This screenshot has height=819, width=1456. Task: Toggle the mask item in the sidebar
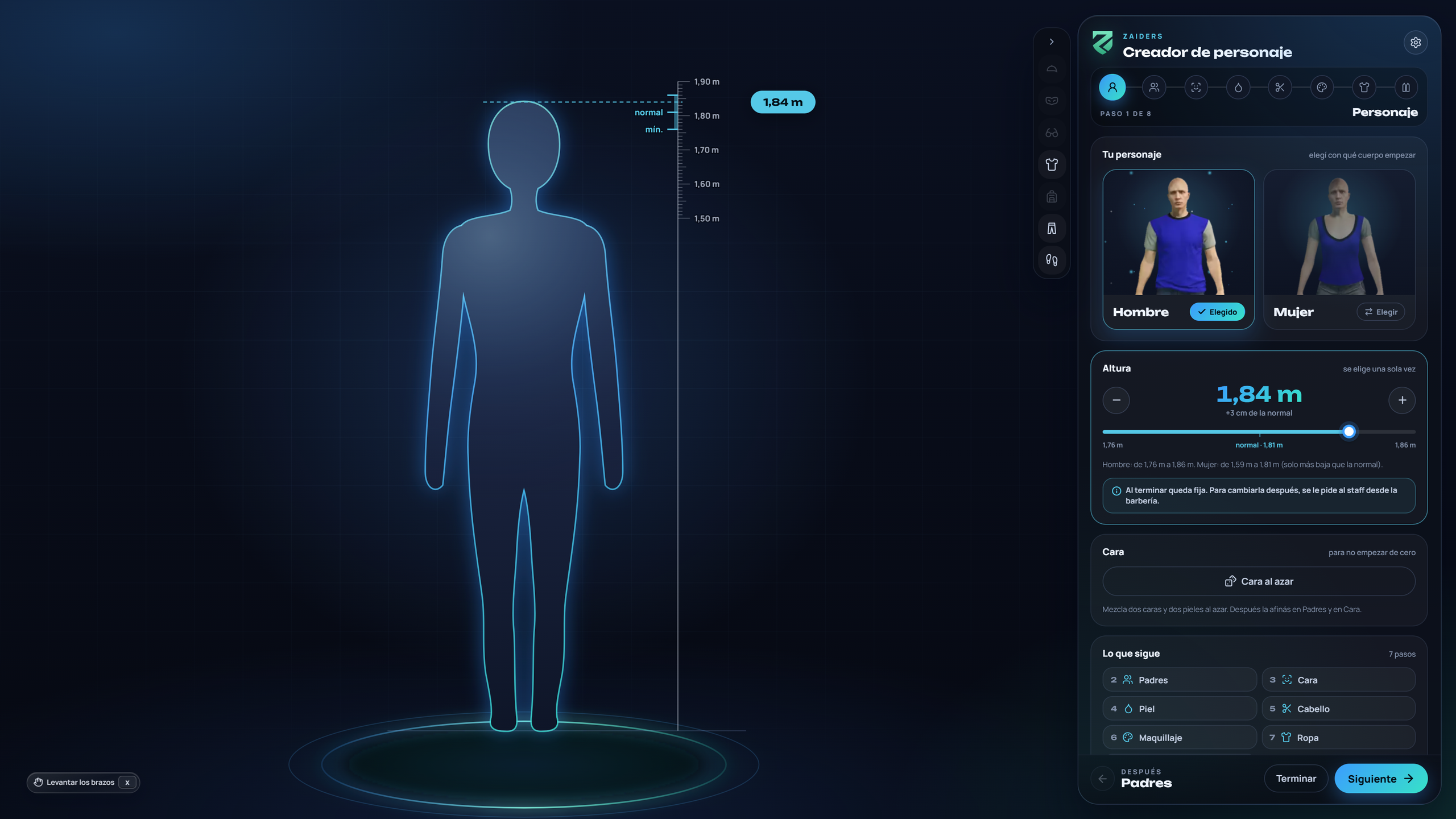click(x=1052, y=101)
